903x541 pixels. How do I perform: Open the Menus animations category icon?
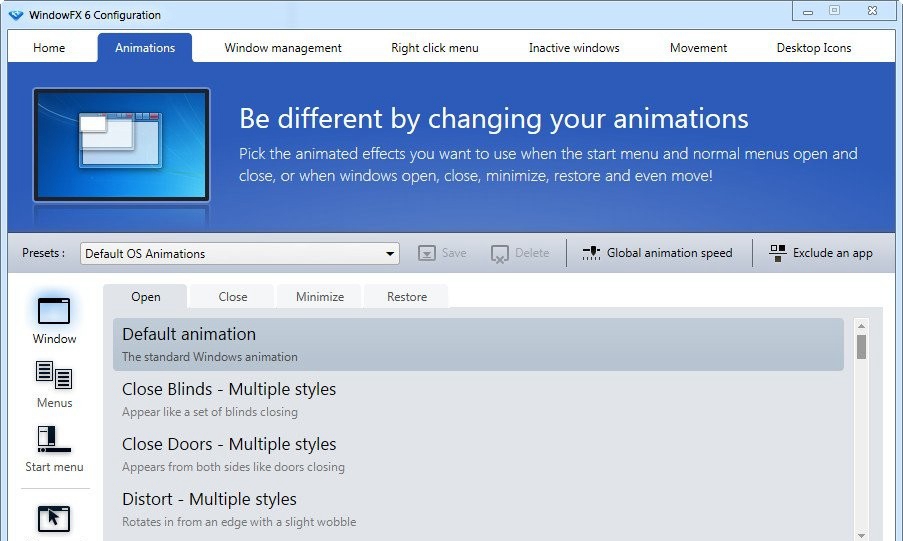(x=54, y=375)
